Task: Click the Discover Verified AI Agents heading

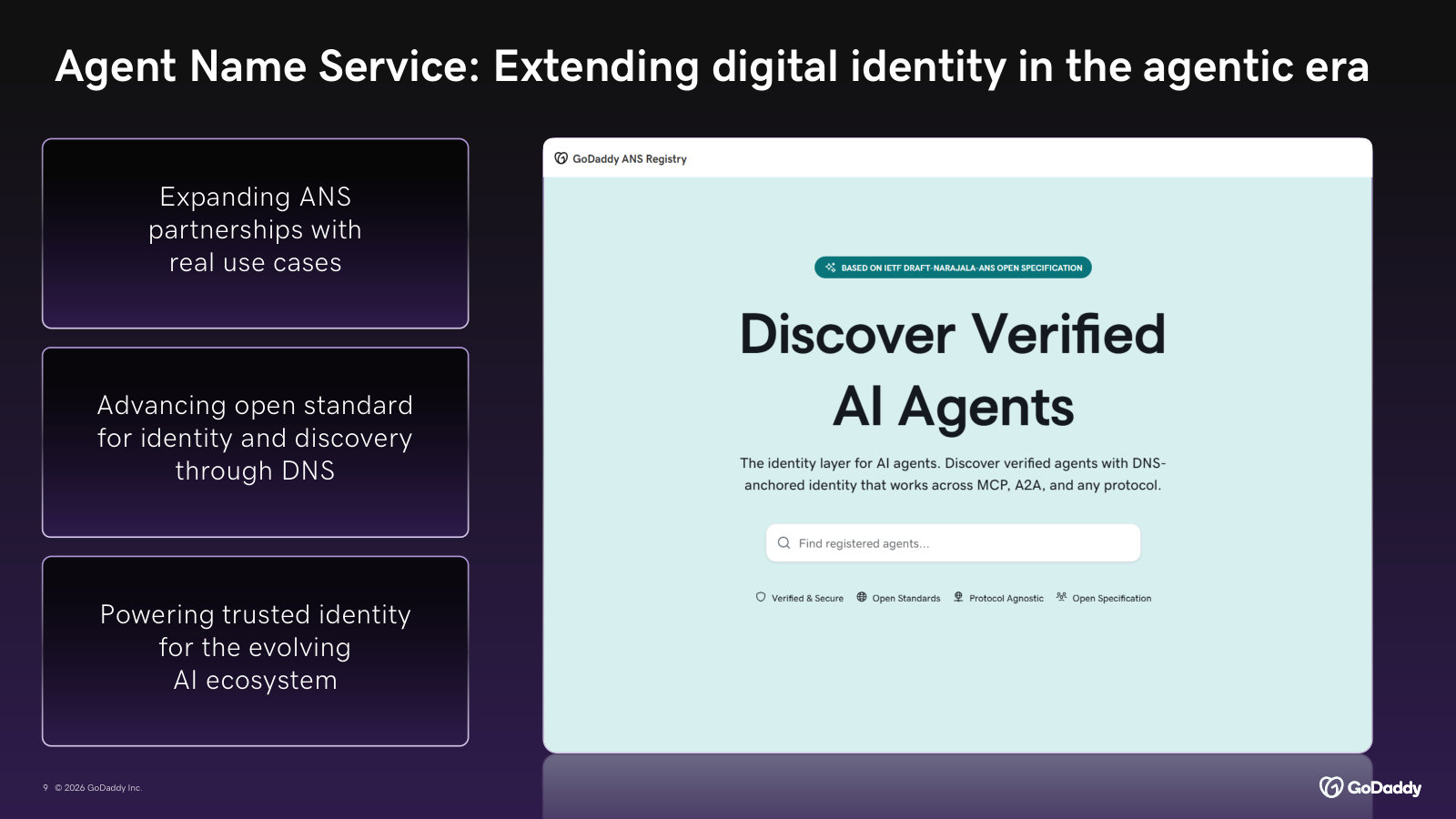Action: [x=953, y=369]
